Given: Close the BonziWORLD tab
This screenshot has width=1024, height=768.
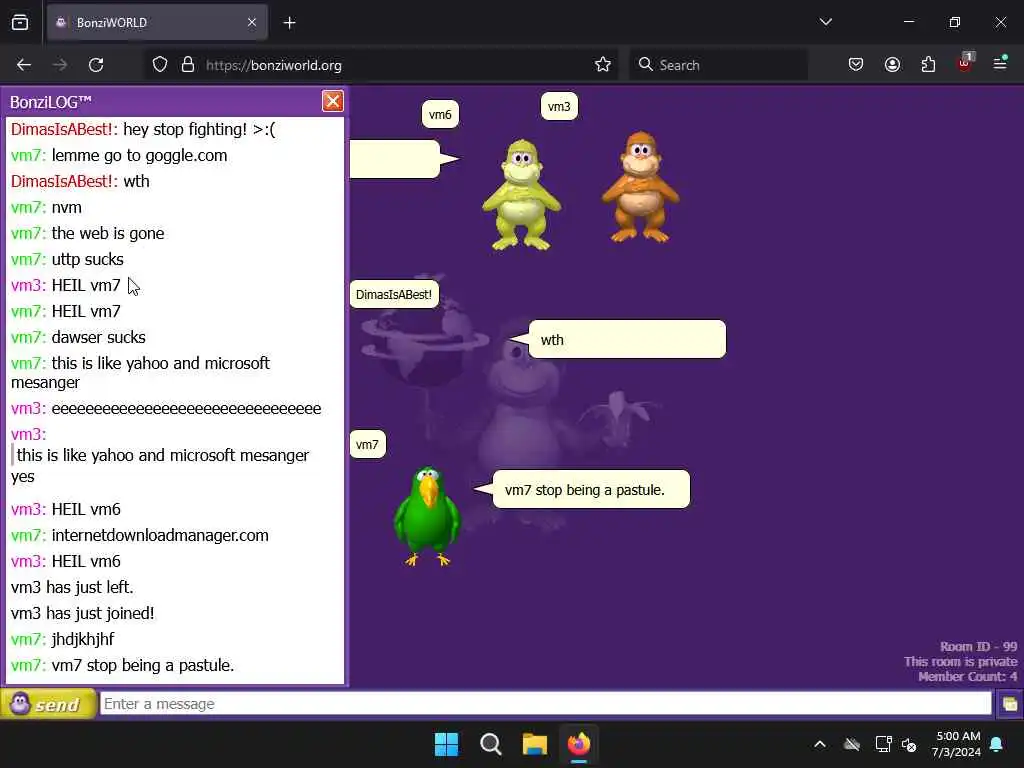Looking at the screenshot, I should [252, 23].
